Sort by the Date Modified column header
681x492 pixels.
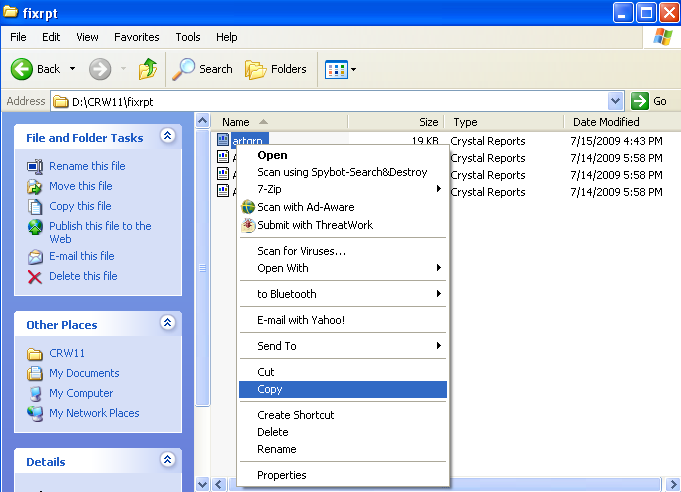[622, 122]
